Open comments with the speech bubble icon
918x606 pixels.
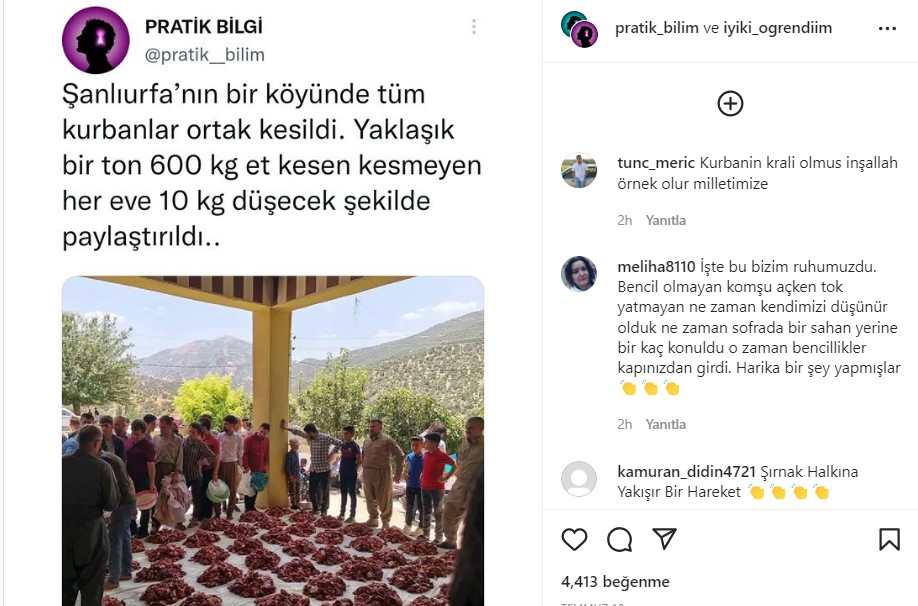pos(619,539)
